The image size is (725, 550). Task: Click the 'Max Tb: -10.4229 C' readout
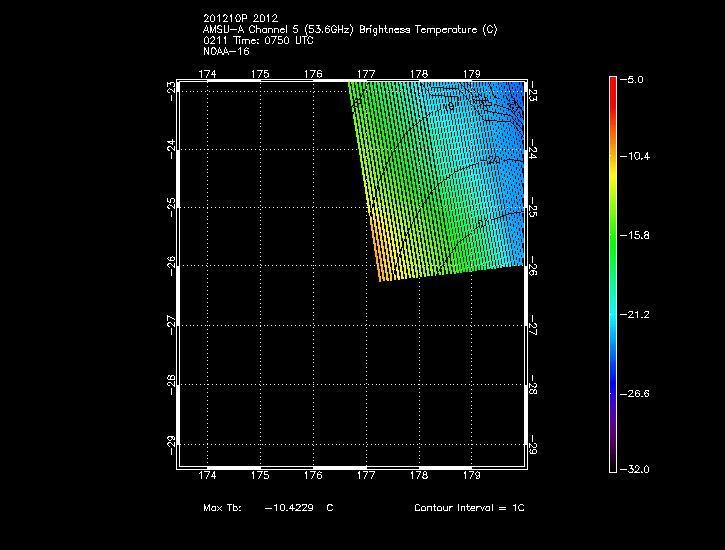coord(268,508)
